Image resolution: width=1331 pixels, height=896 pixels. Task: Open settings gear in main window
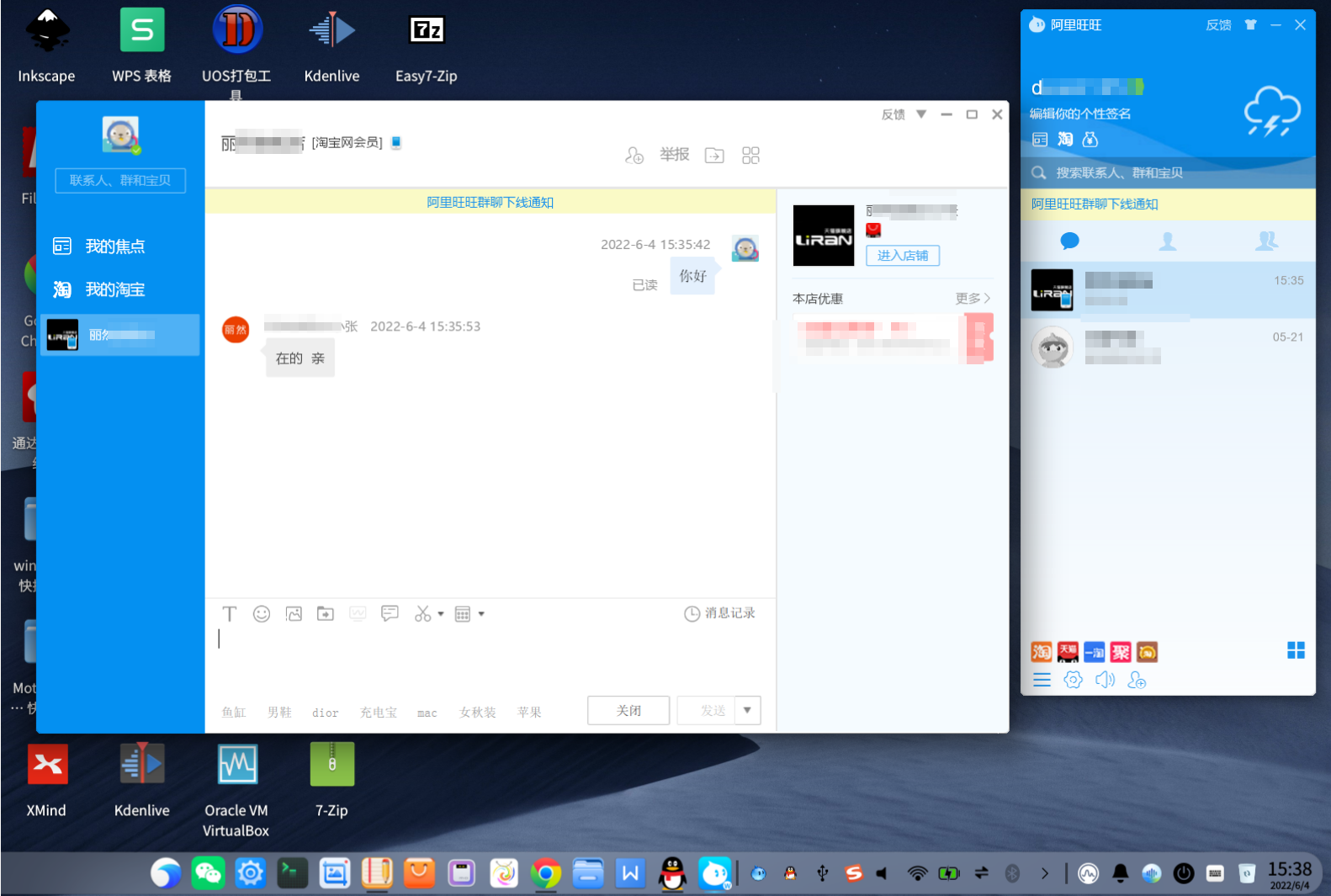[x=1073, y=680]
